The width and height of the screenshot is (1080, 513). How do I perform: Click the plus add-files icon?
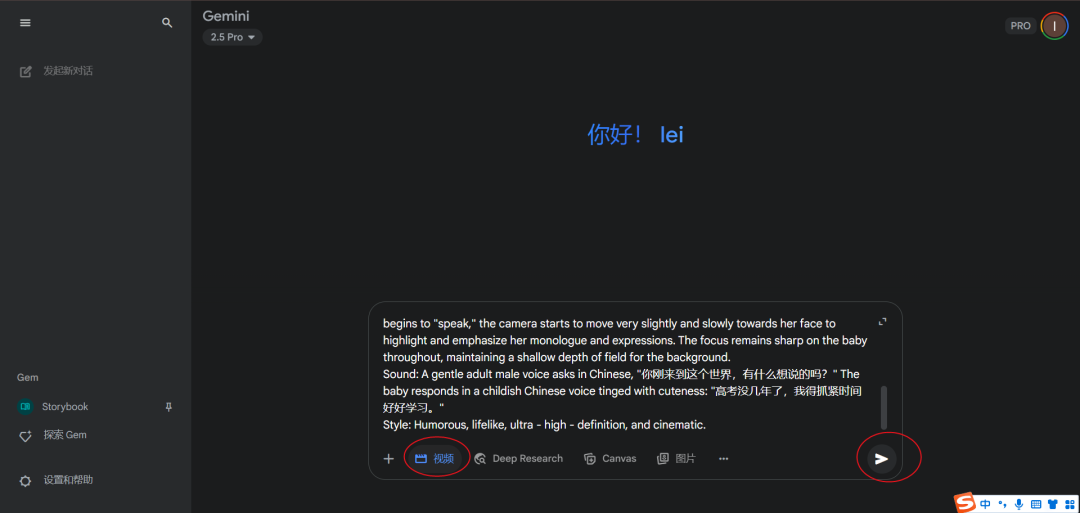pyautogui.click(x=388, y=459)
